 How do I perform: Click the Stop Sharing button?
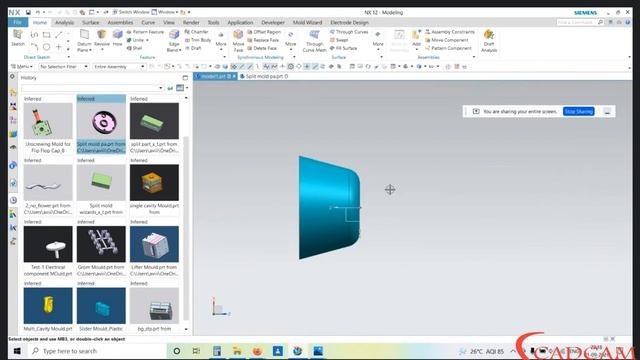pyautogui.click(x=578, y=111)
